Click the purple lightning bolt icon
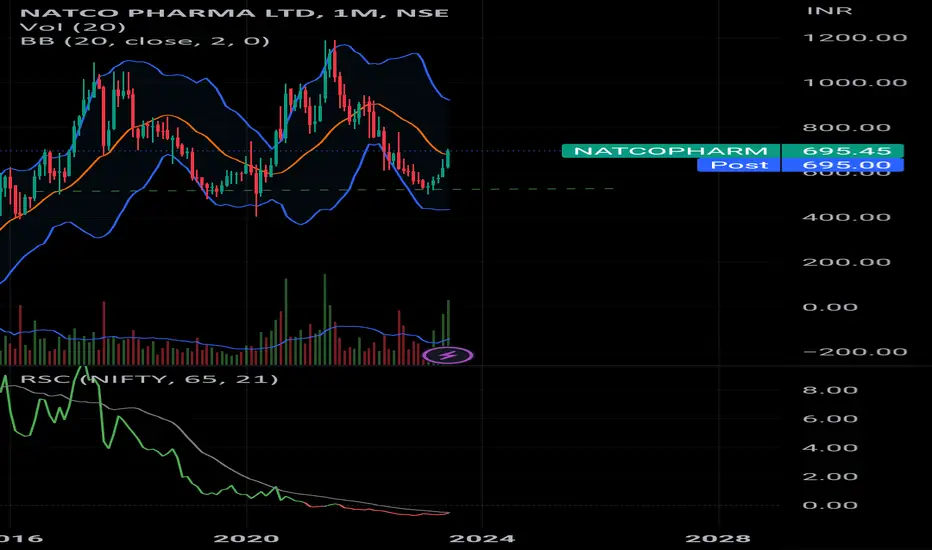The height and width of the screenshot is (550, 932). 448,356
